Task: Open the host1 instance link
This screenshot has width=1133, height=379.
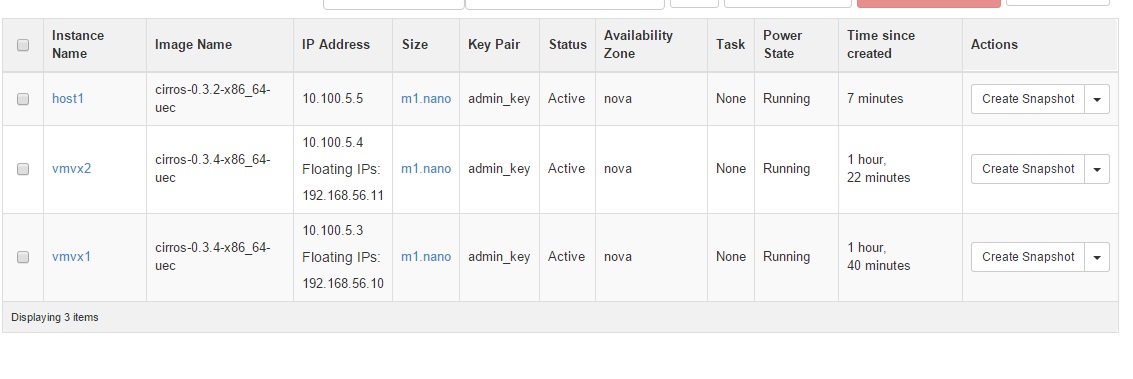Action: [68, 99]
